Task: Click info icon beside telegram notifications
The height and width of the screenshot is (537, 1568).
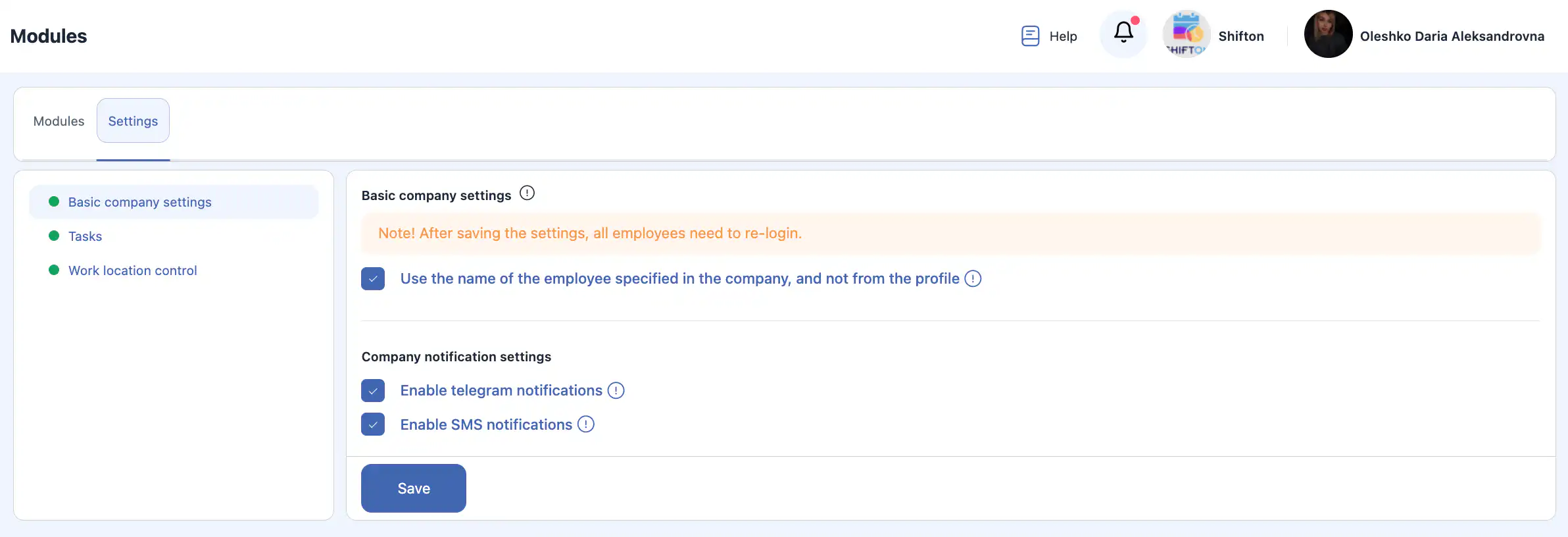Action: [x=616, y=391]
